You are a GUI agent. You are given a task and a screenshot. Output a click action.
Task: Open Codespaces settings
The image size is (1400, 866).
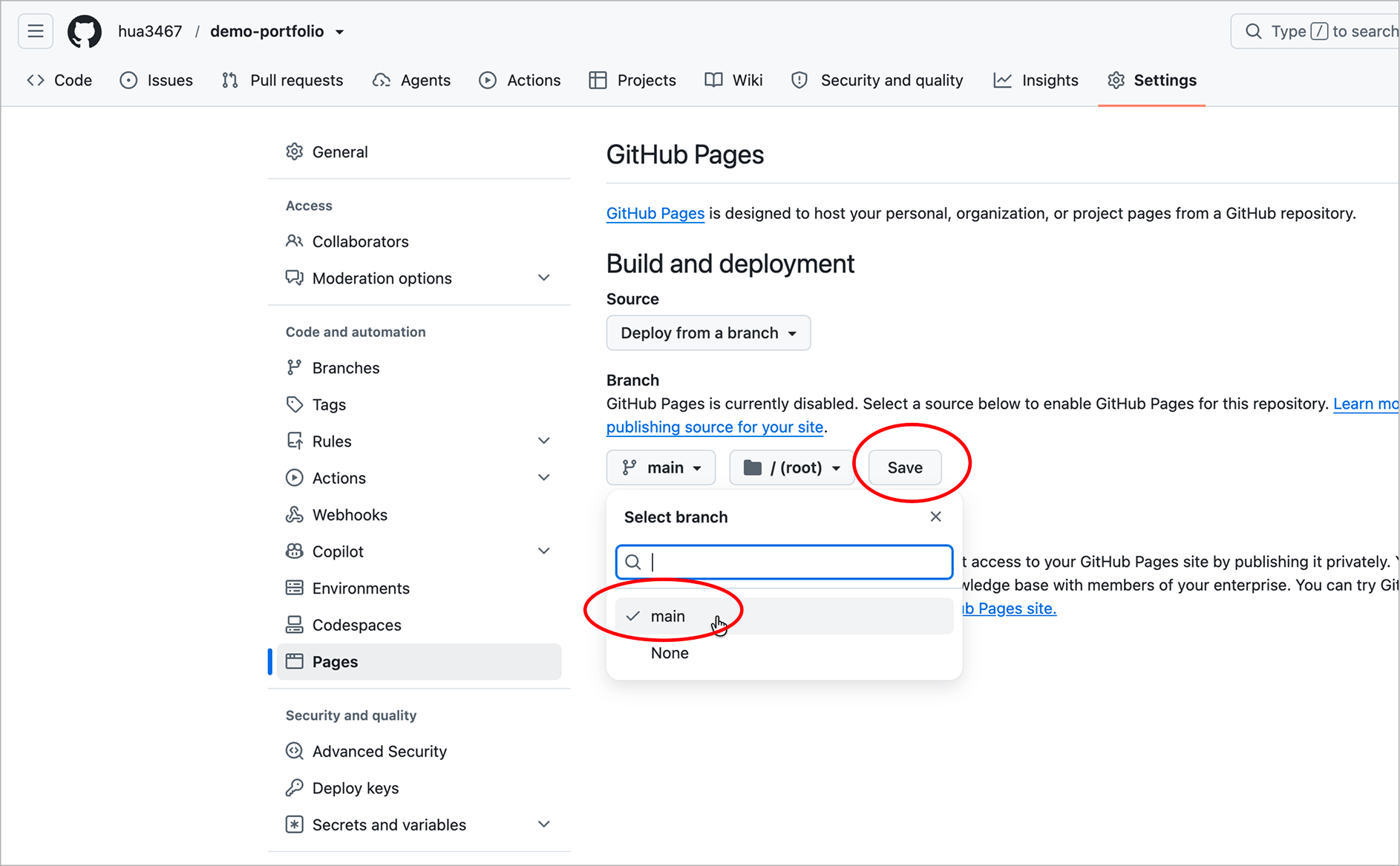pyautogui.click(x=419, y=625)
